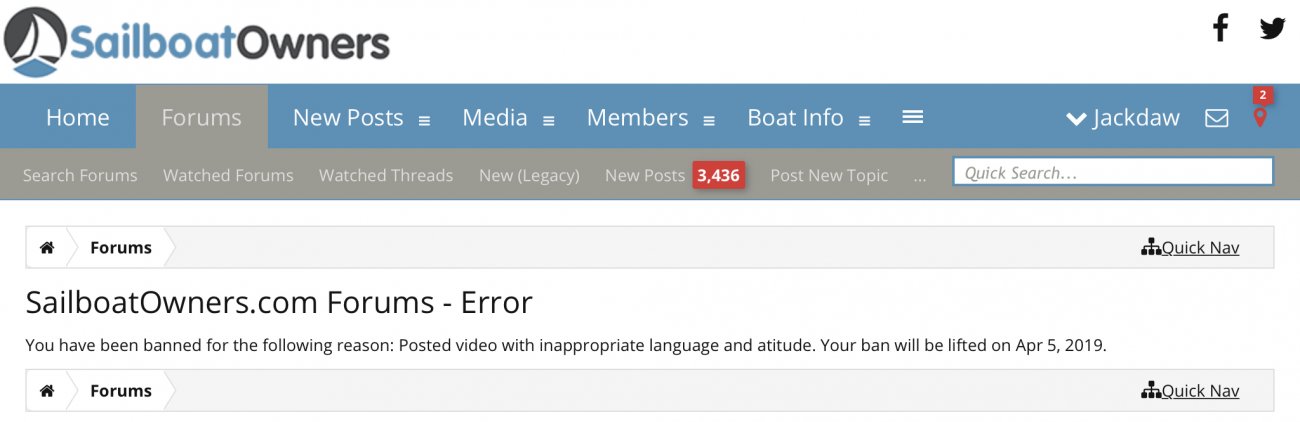
Task: Open the bottom Quick Nav link
Action: [x=1200, y=391]
